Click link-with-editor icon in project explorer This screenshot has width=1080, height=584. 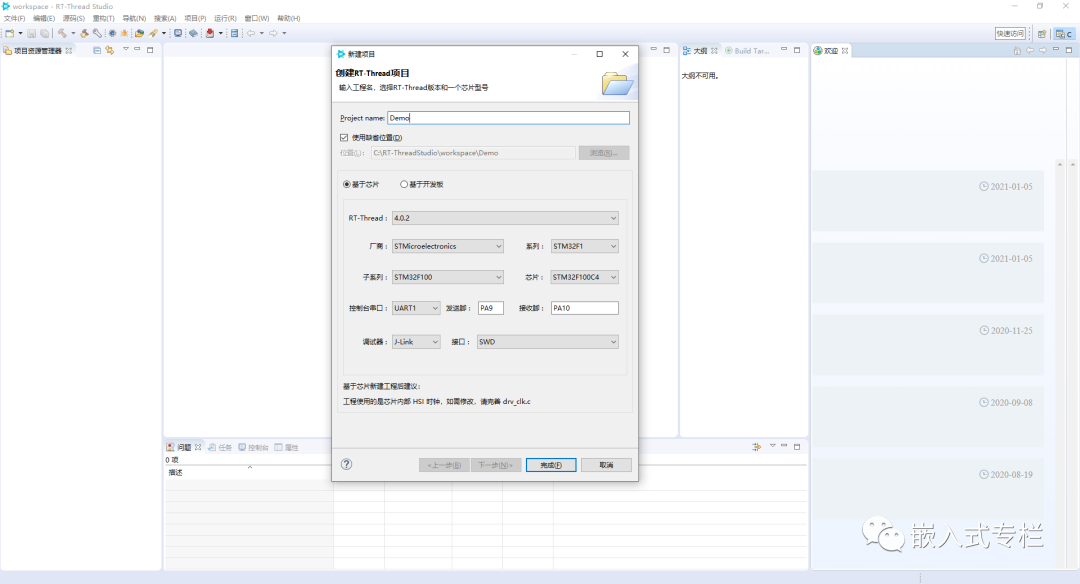[x=110, y=50]
